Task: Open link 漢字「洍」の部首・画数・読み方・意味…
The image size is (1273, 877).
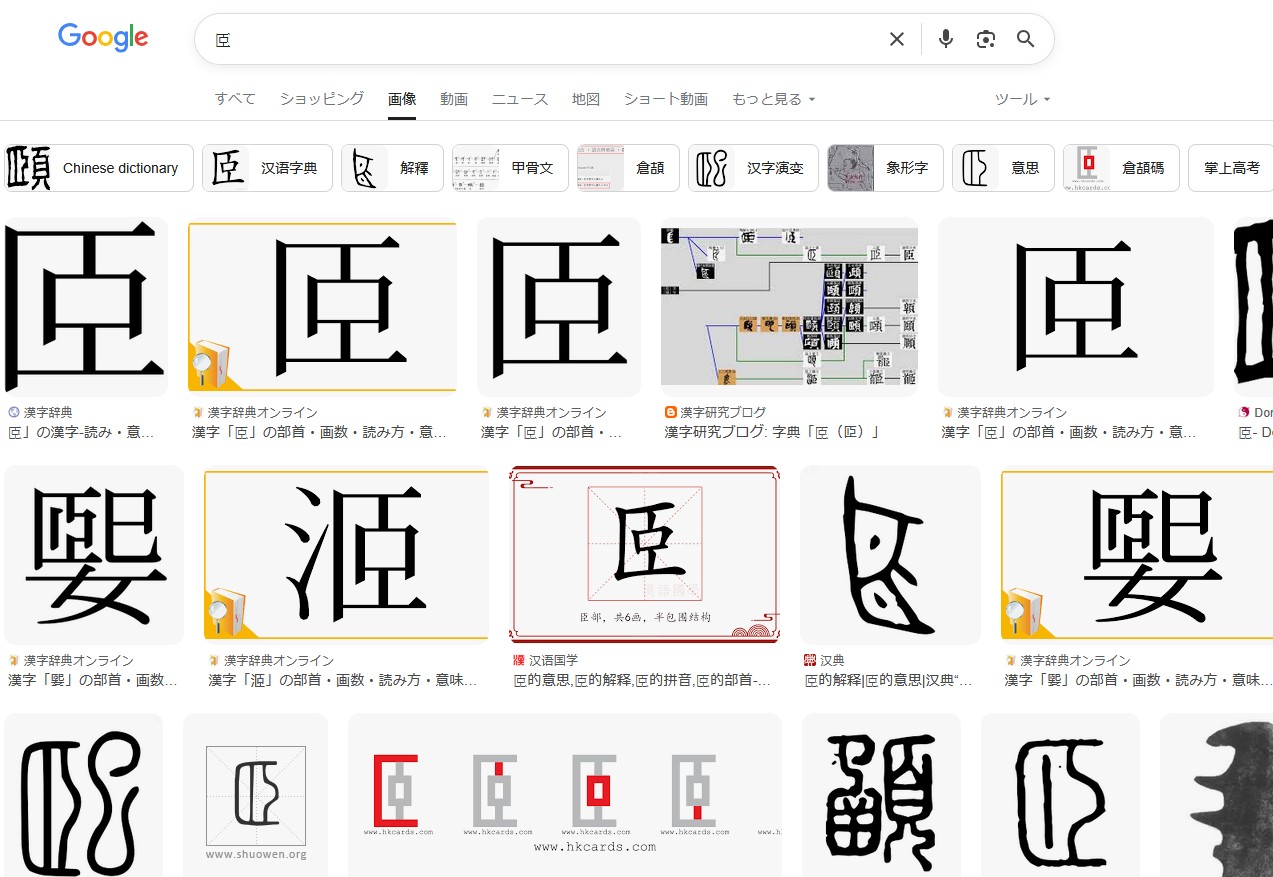Action: pos(342,680)
